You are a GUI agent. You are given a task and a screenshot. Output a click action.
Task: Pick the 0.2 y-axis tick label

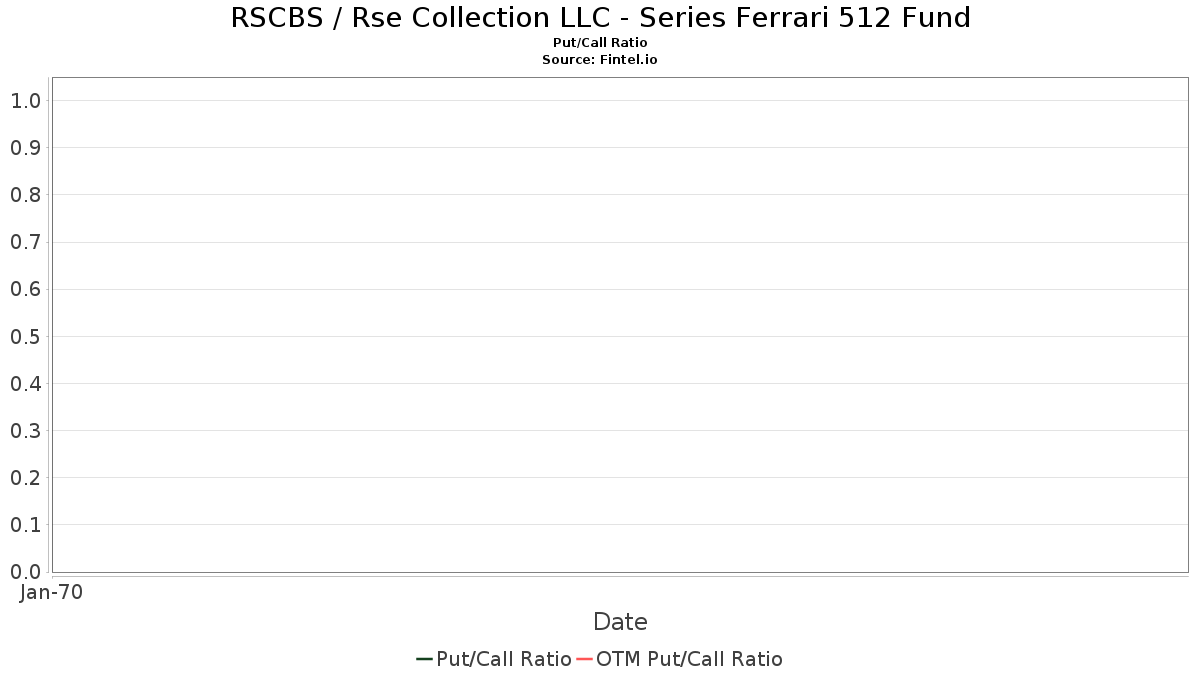pyautogui.click(x=25, y=478)
